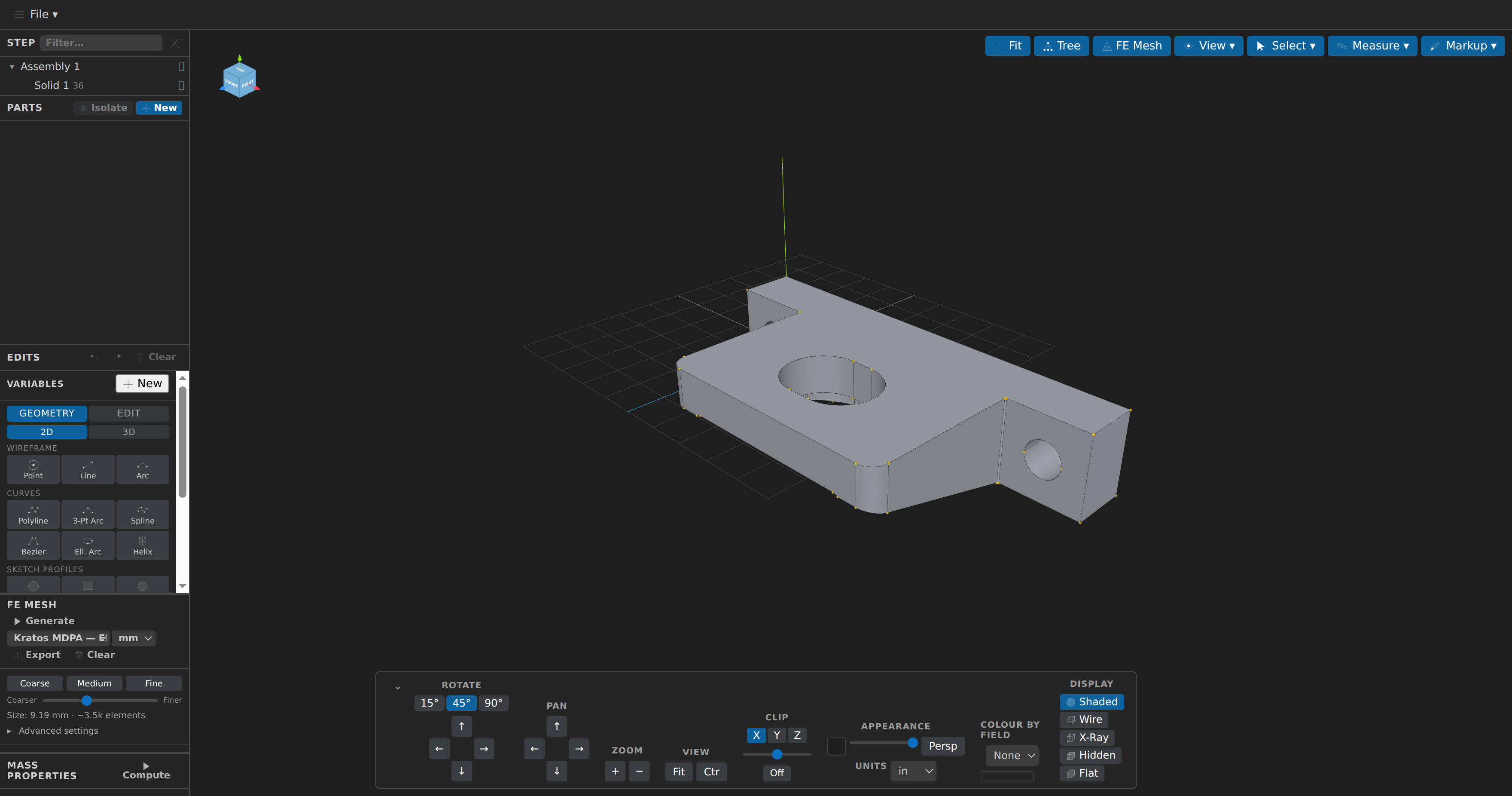Select the Z clip axis
1512x796 pixels.
pyautogui.click(x=797, y=735)
